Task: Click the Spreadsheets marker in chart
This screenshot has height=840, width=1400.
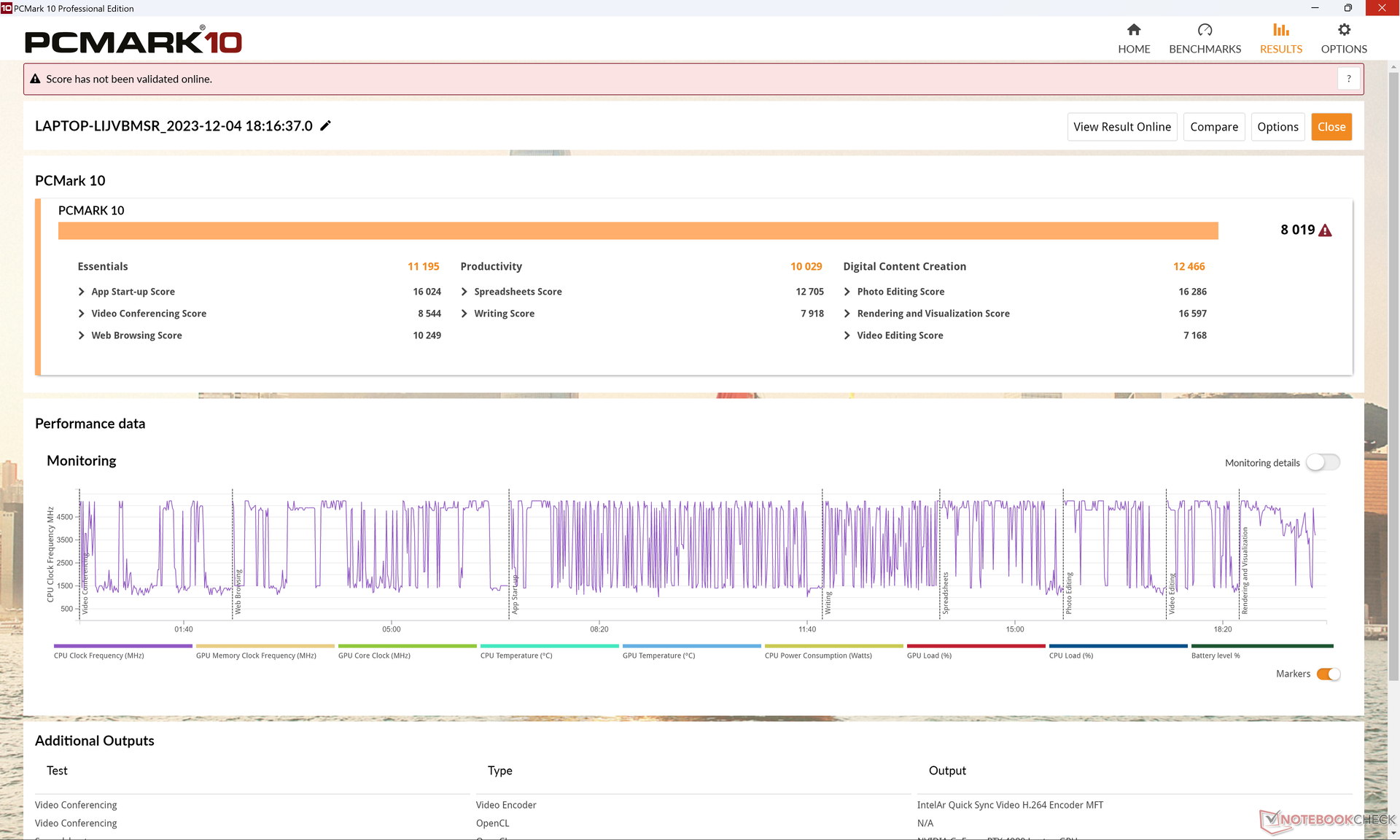Action: click(x=945, y=593)
